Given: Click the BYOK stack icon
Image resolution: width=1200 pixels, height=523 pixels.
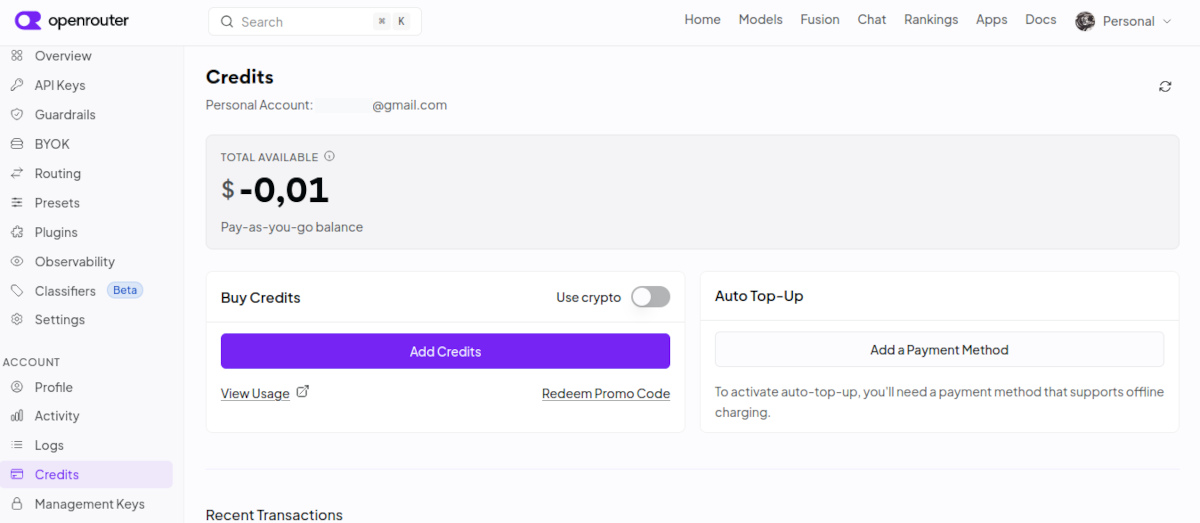Looking at the screenshot, I should click(x=16, y=144).
